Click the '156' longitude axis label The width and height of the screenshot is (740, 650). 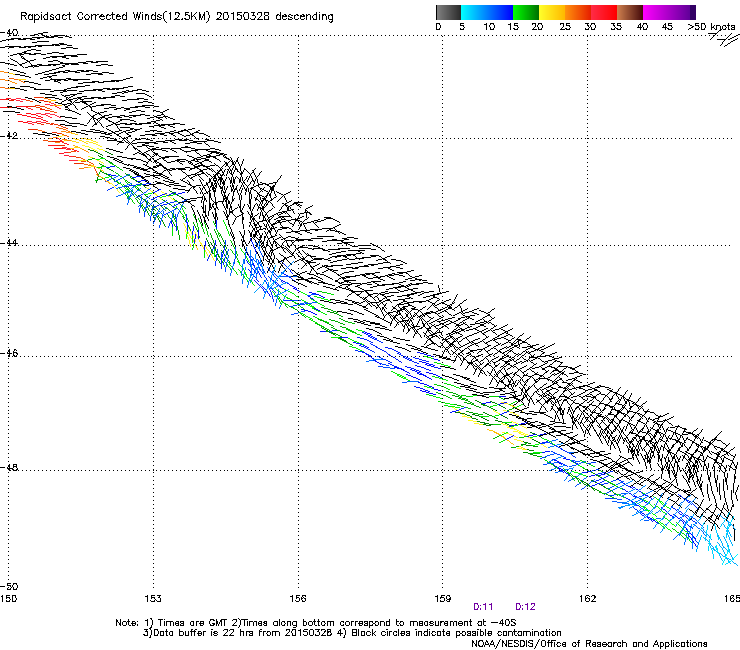click(298, 599)
